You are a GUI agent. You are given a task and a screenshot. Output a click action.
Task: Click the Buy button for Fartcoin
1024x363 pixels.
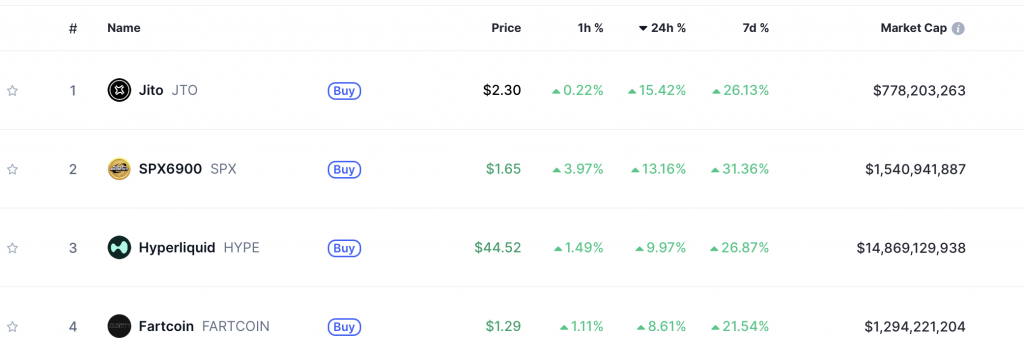click(344, 326)
